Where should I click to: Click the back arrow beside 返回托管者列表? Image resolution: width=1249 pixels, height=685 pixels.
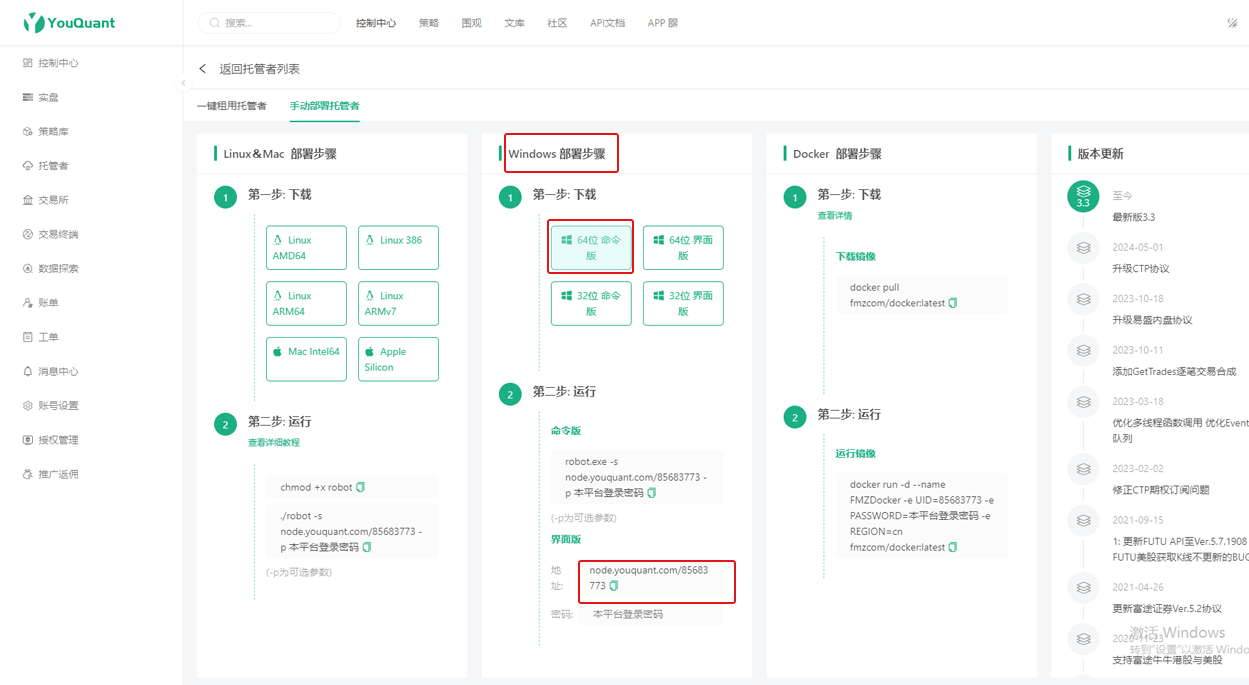click(x=203, y=69)
